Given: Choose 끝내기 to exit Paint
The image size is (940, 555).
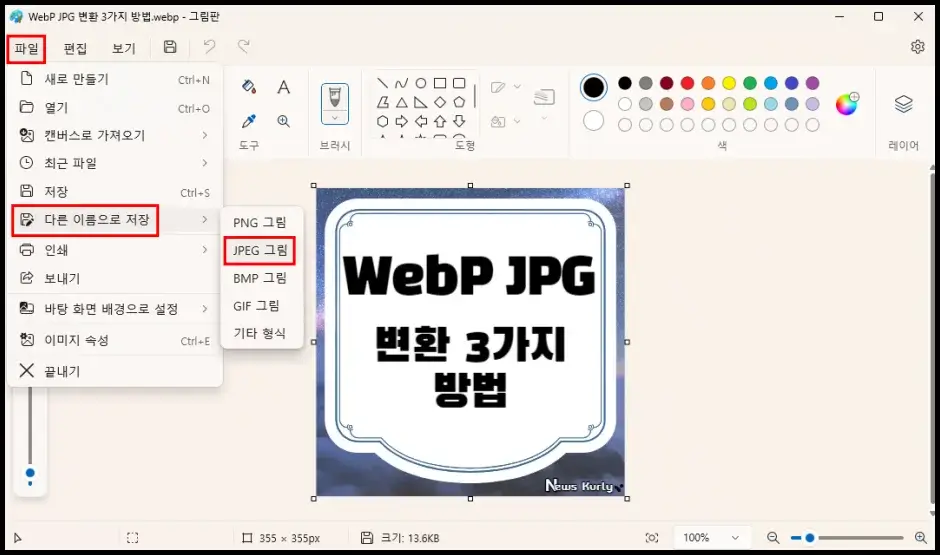Looking at the screenshot, I should point(115,371).
